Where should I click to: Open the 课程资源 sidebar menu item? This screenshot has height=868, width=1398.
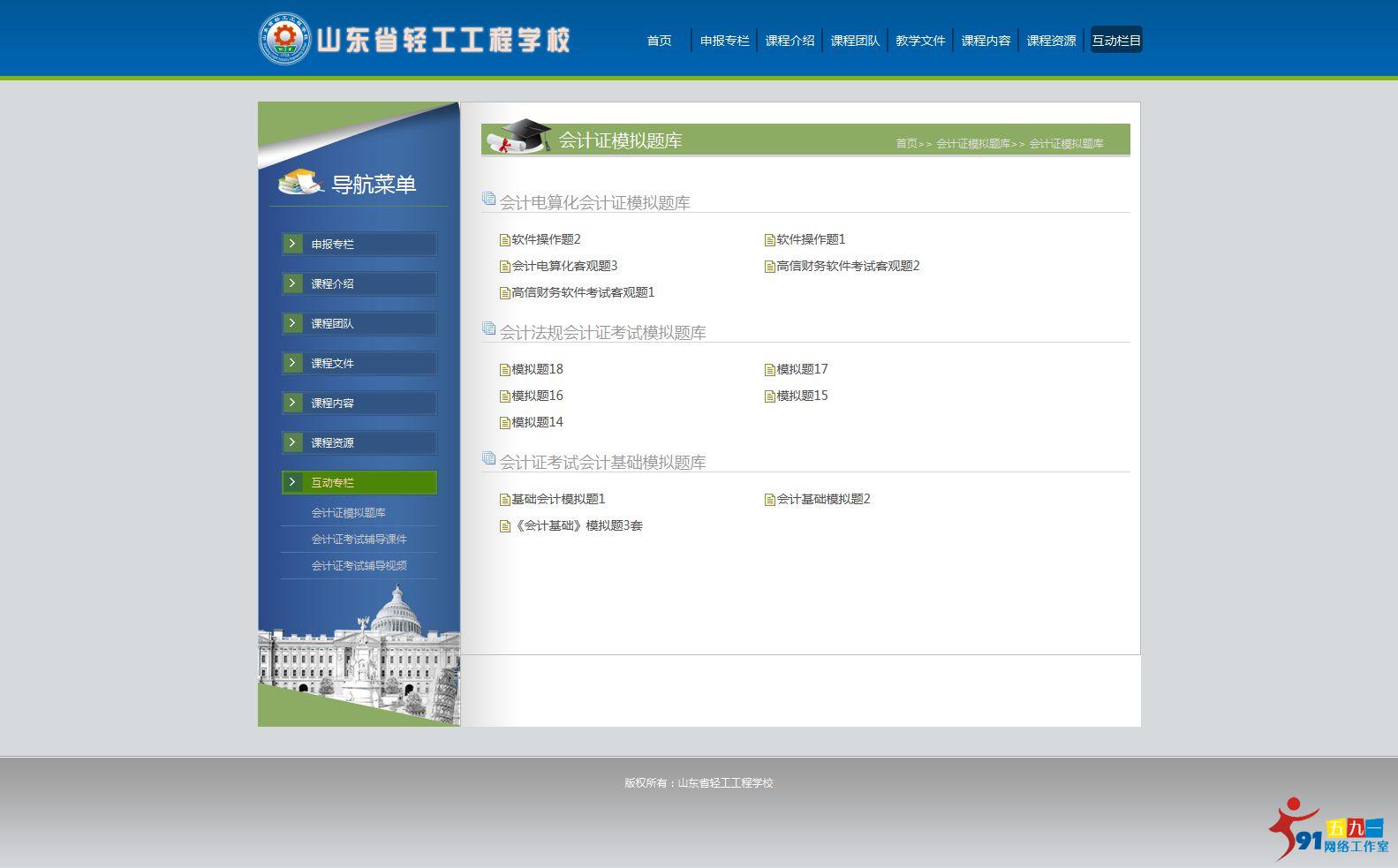click(332, 443)
